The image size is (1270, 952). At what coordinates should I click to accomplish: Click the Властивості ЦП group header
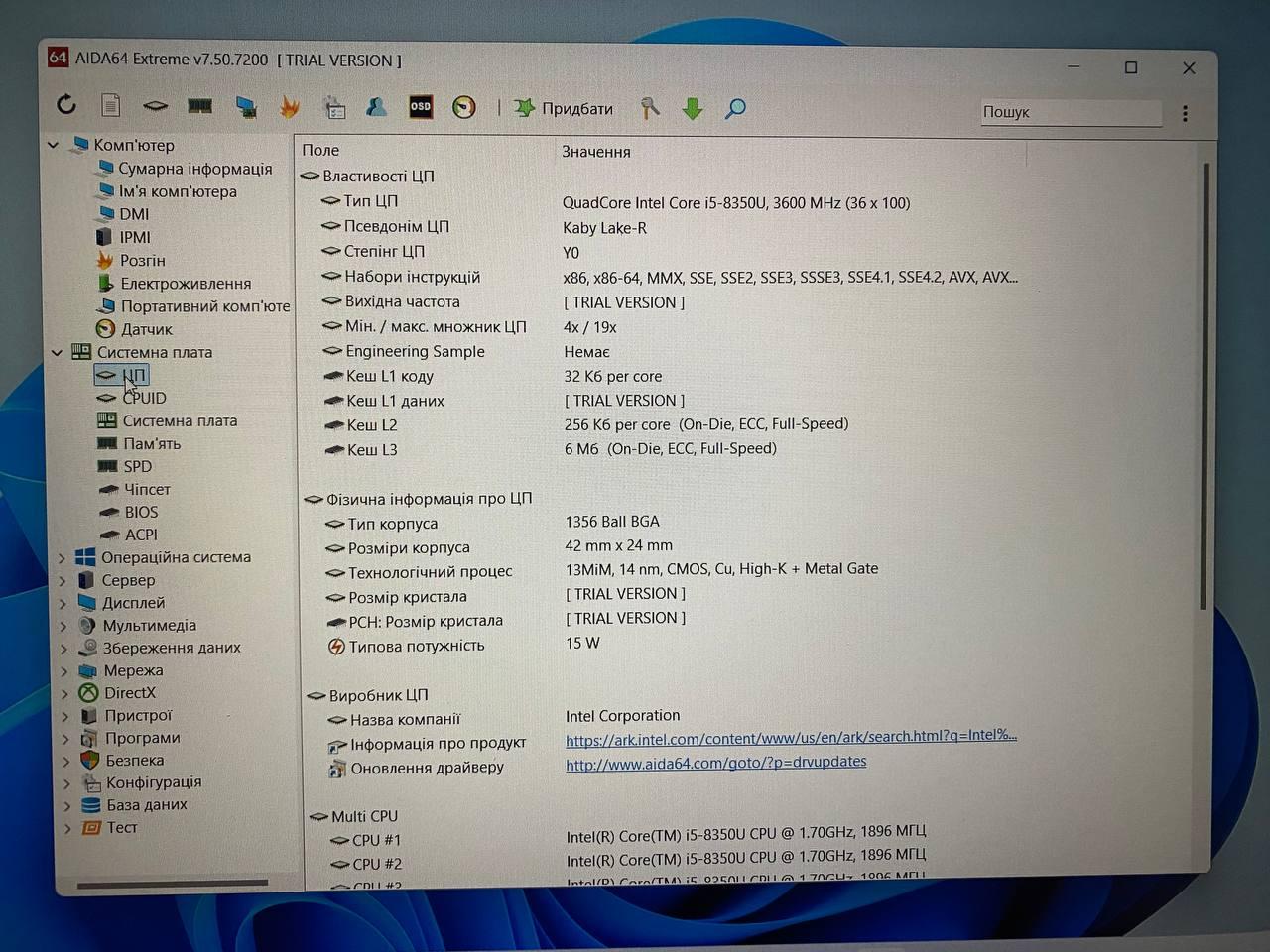367,177
